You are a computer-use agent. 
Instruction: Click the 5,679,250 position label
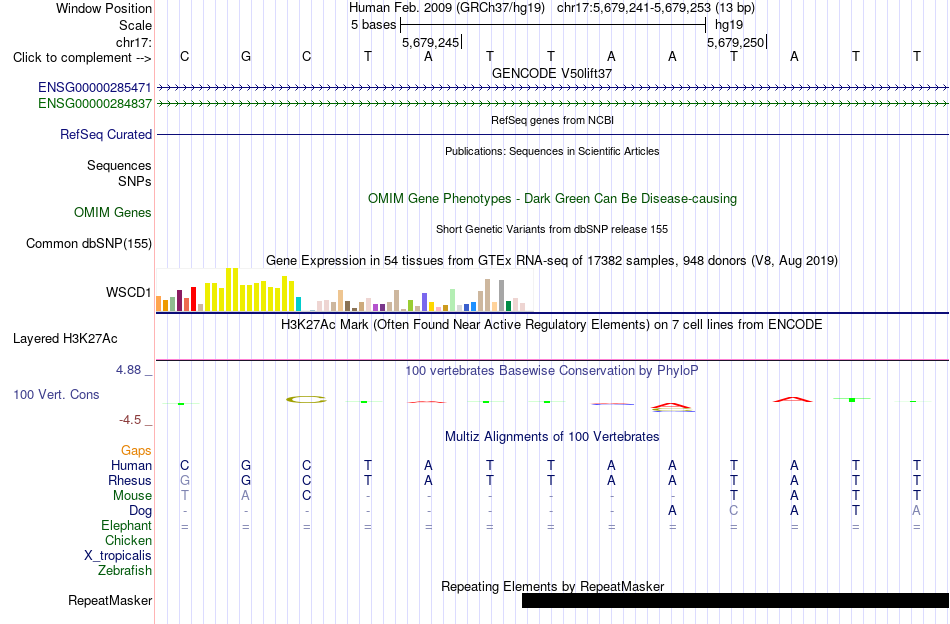point(736,42)
